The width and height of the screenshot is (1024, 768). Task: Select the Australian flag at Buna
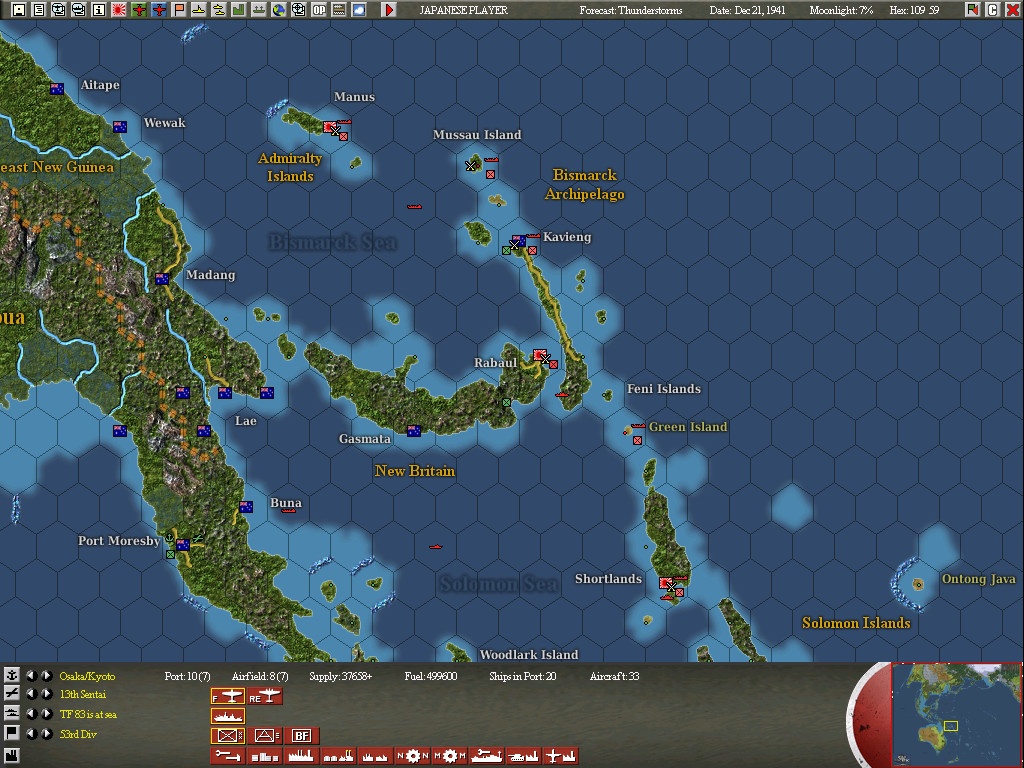[246, 507]
